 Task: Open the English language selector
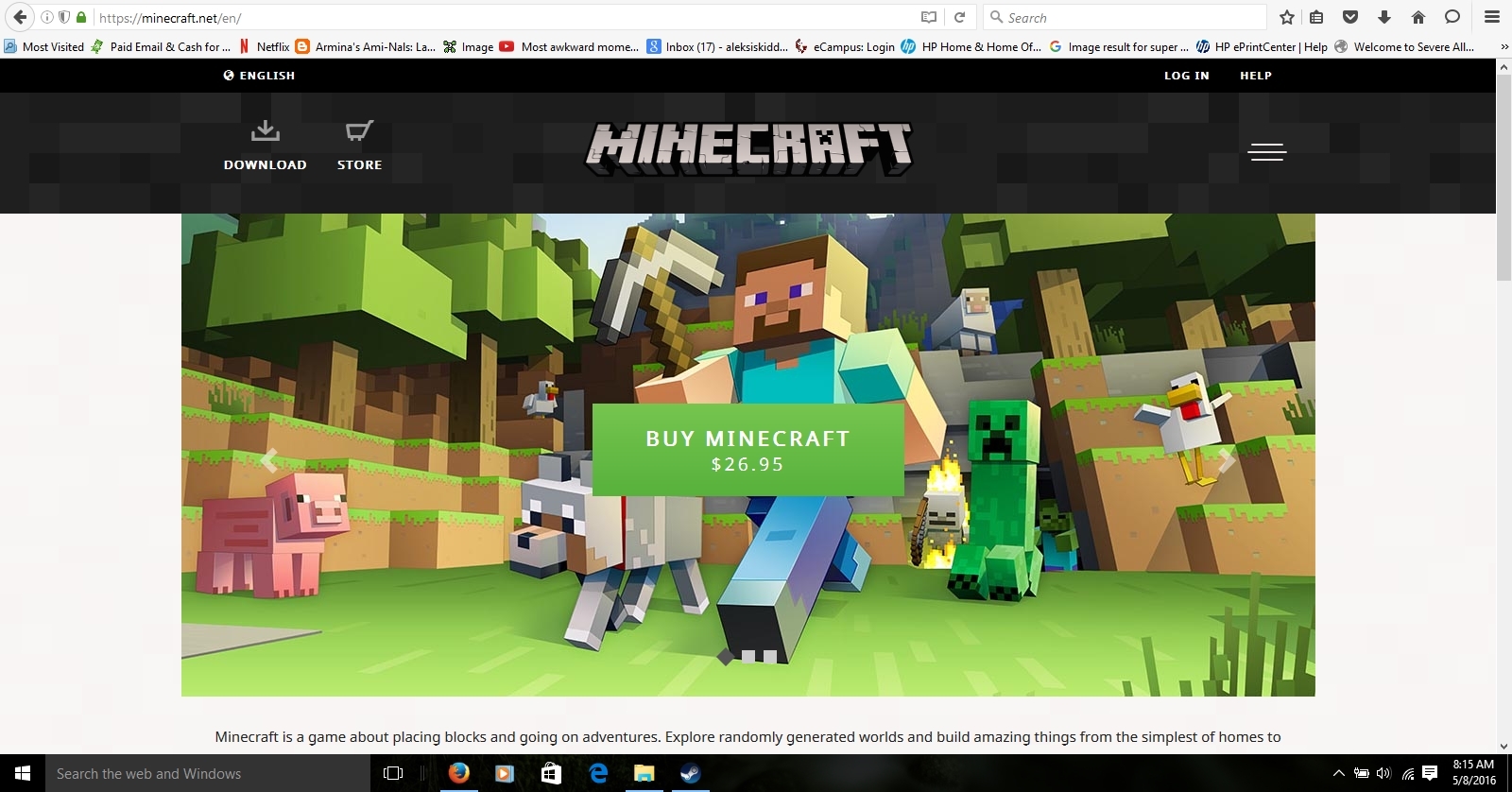point(259,76)
